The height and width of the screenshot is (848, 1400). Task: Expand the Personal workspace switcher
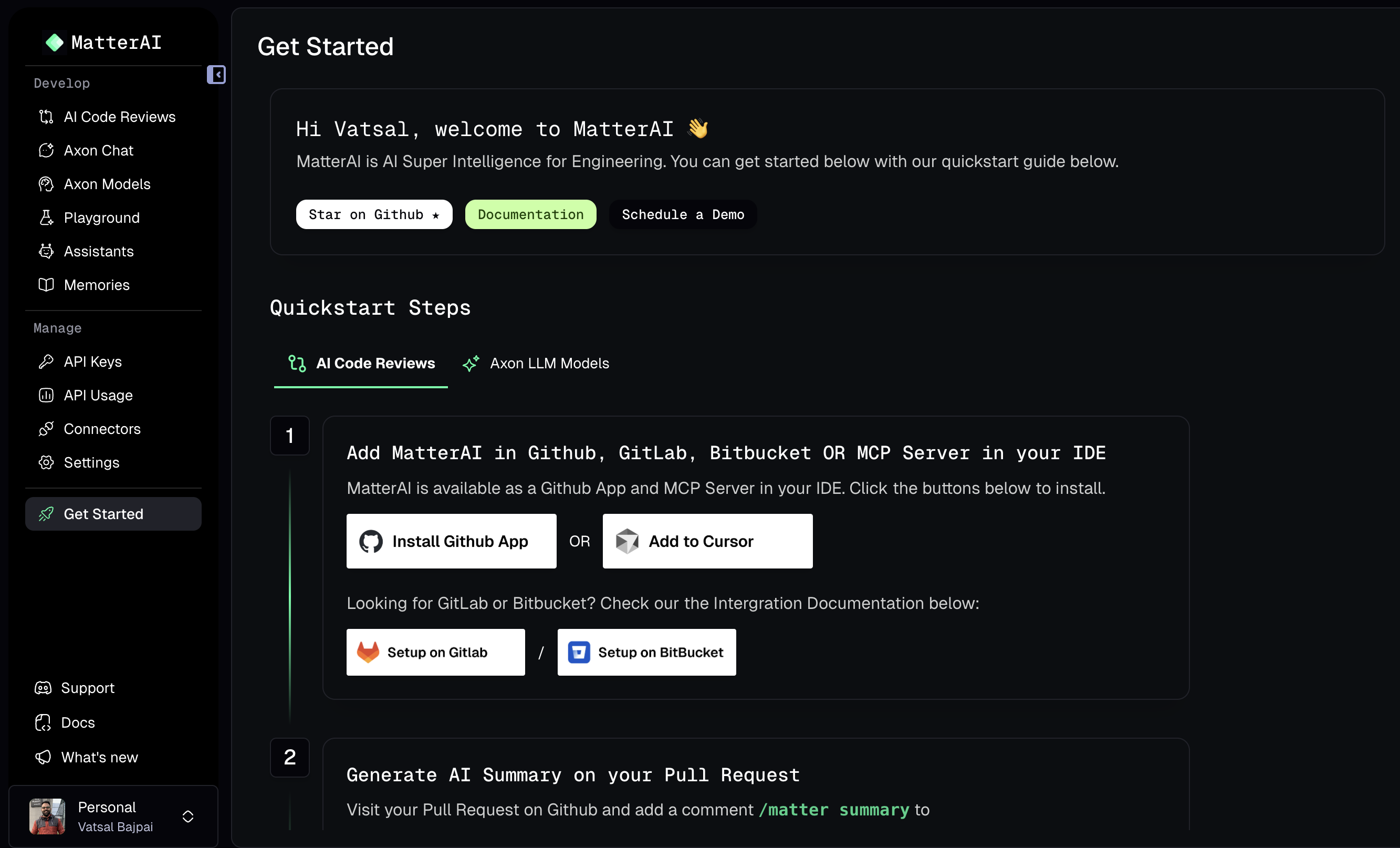(187, 817)
